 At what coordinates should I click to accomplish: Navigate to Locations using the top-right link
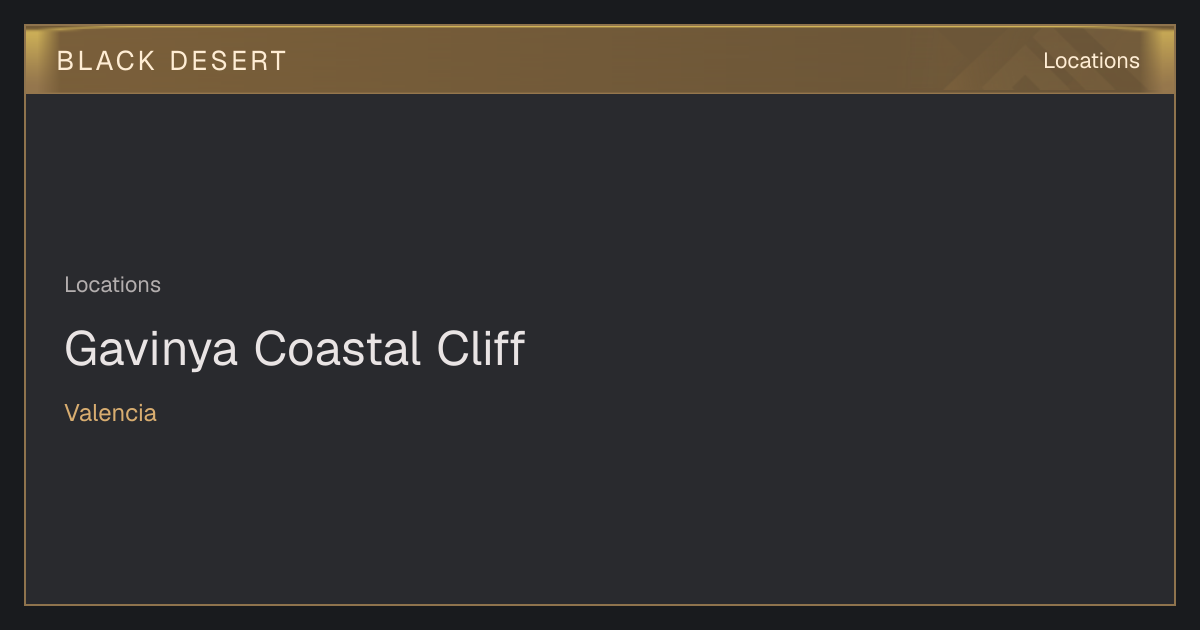coord(1091,61)
